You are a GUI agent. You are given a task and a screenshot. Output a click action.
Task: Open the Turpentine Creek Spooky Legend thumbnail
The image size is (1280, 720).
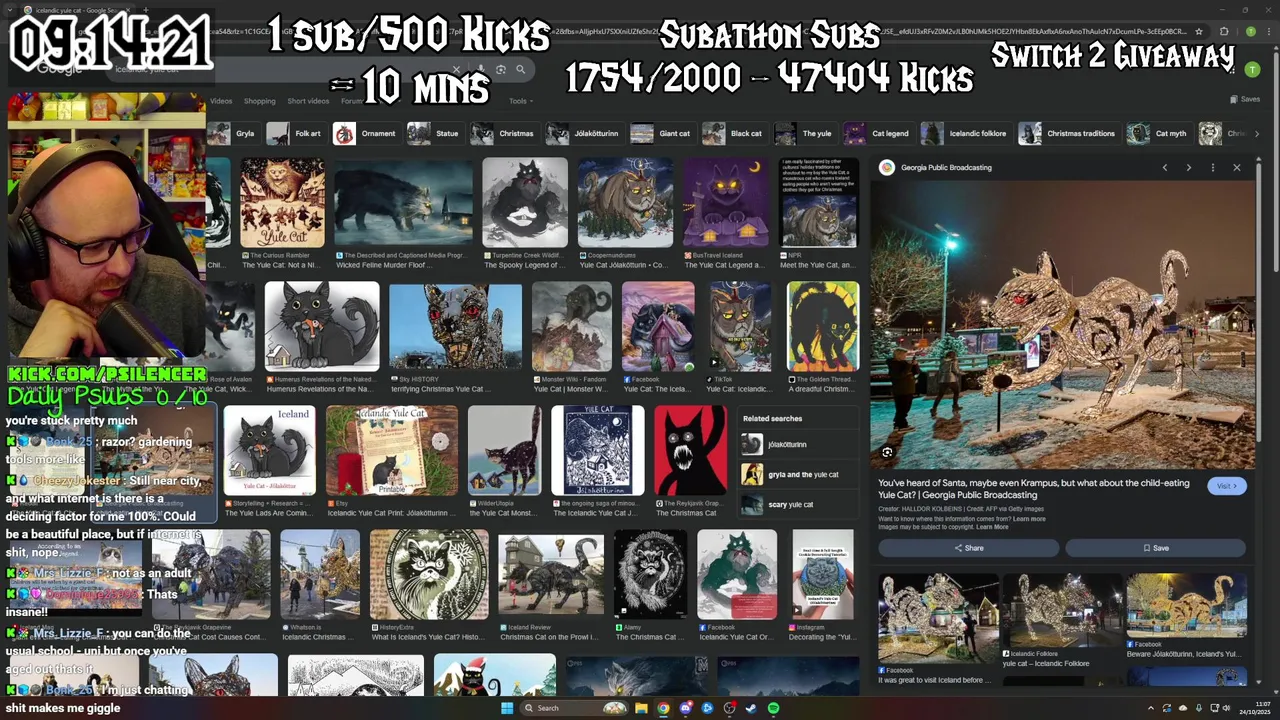[x=525, y=203]
